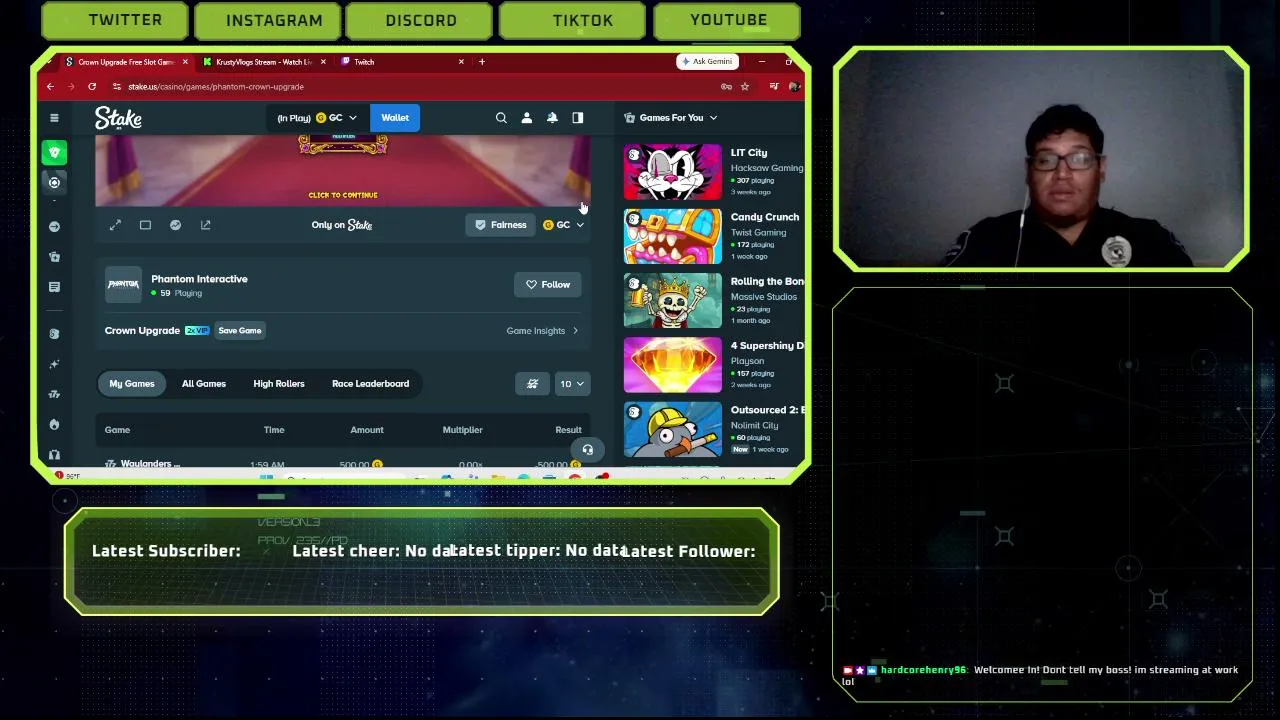The width and height of the screenshot is (1280, 720).
Task: Switch to the Twitch browser tab
Action: tap(402, 62)
